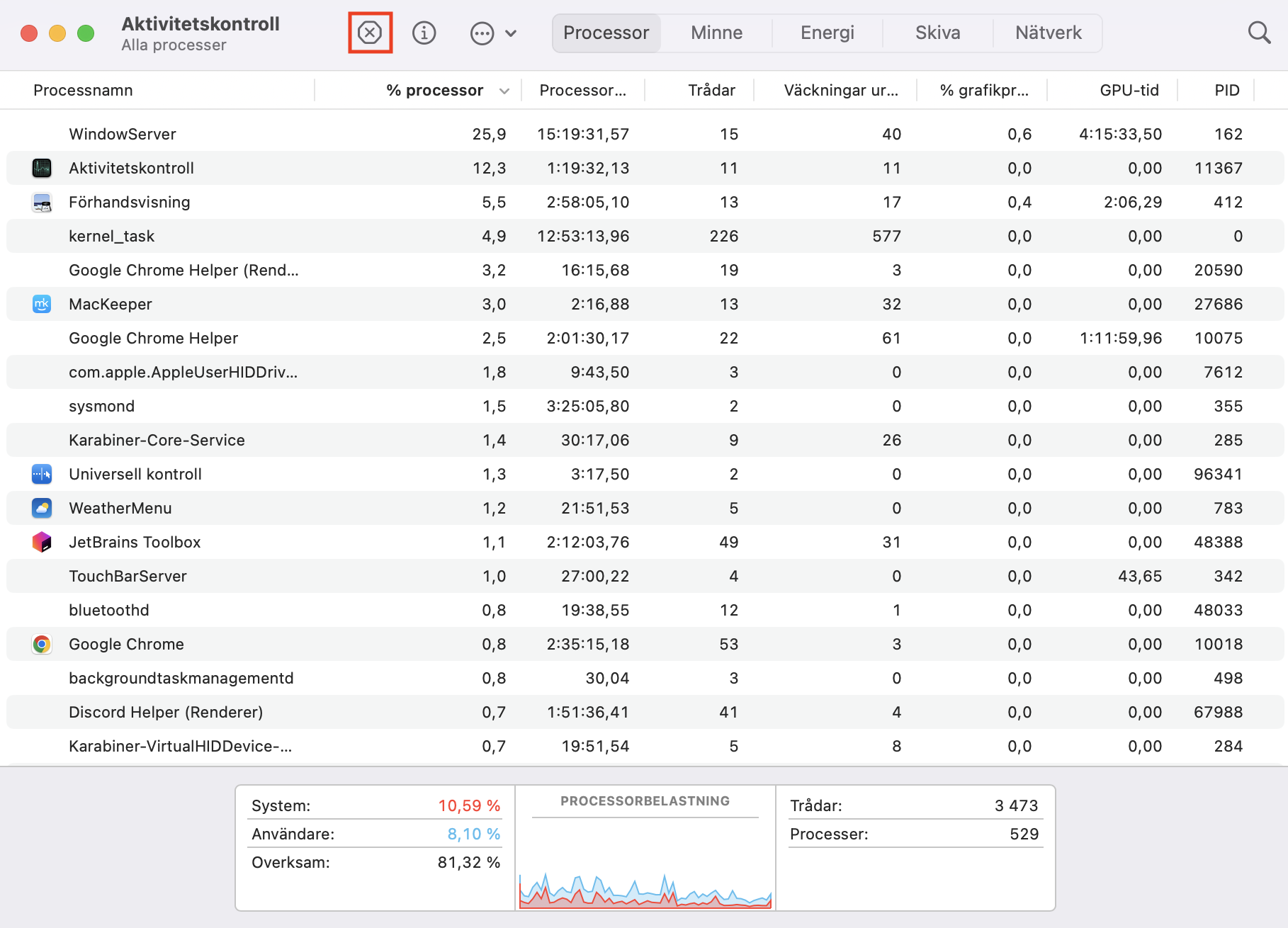Select the kernel_task process row
Viewport: 1288px width, 928px height.
point(645,236)
